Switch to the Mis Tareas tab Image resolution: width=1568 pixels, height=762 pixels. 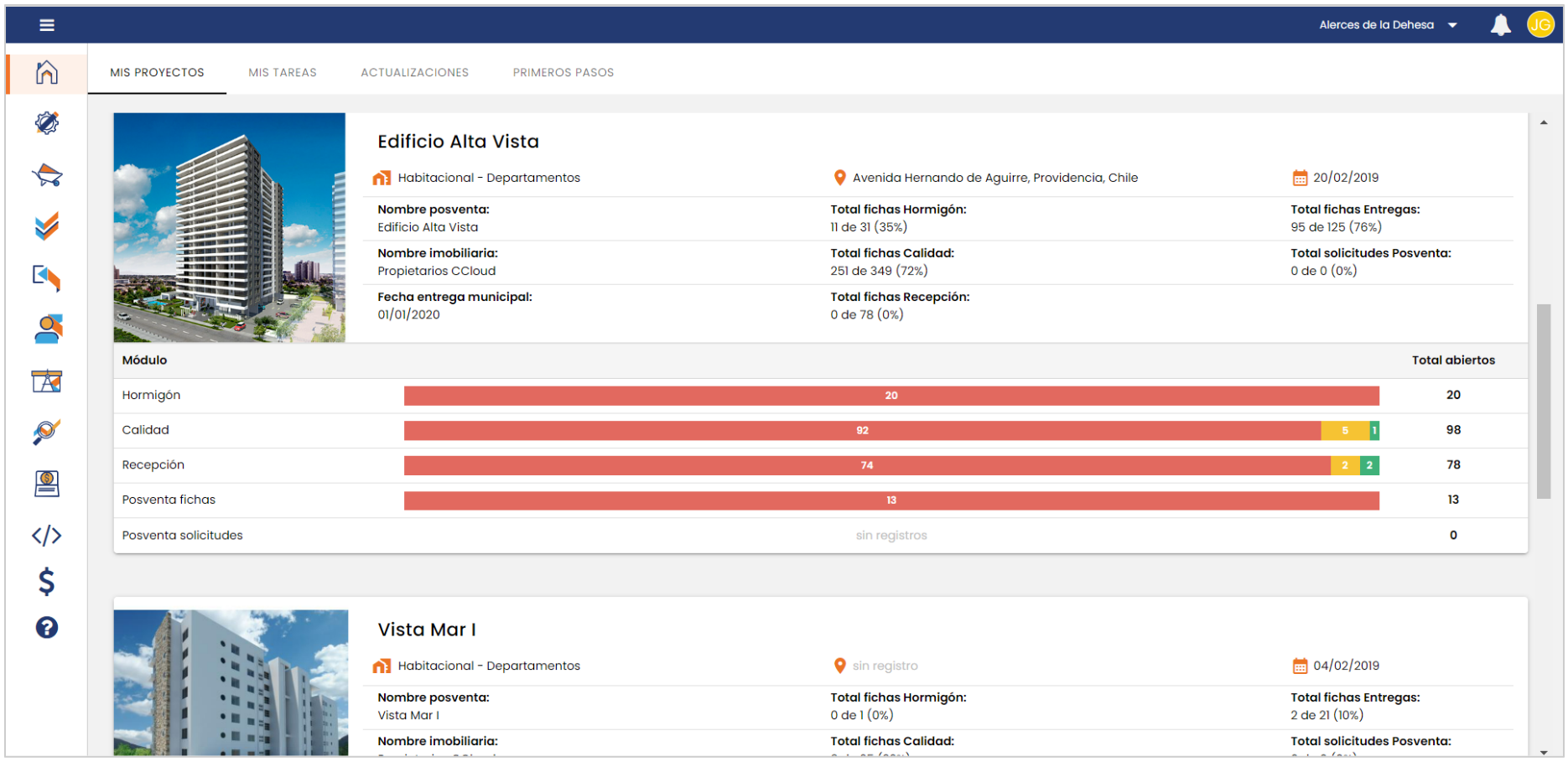tap(282, 73)
